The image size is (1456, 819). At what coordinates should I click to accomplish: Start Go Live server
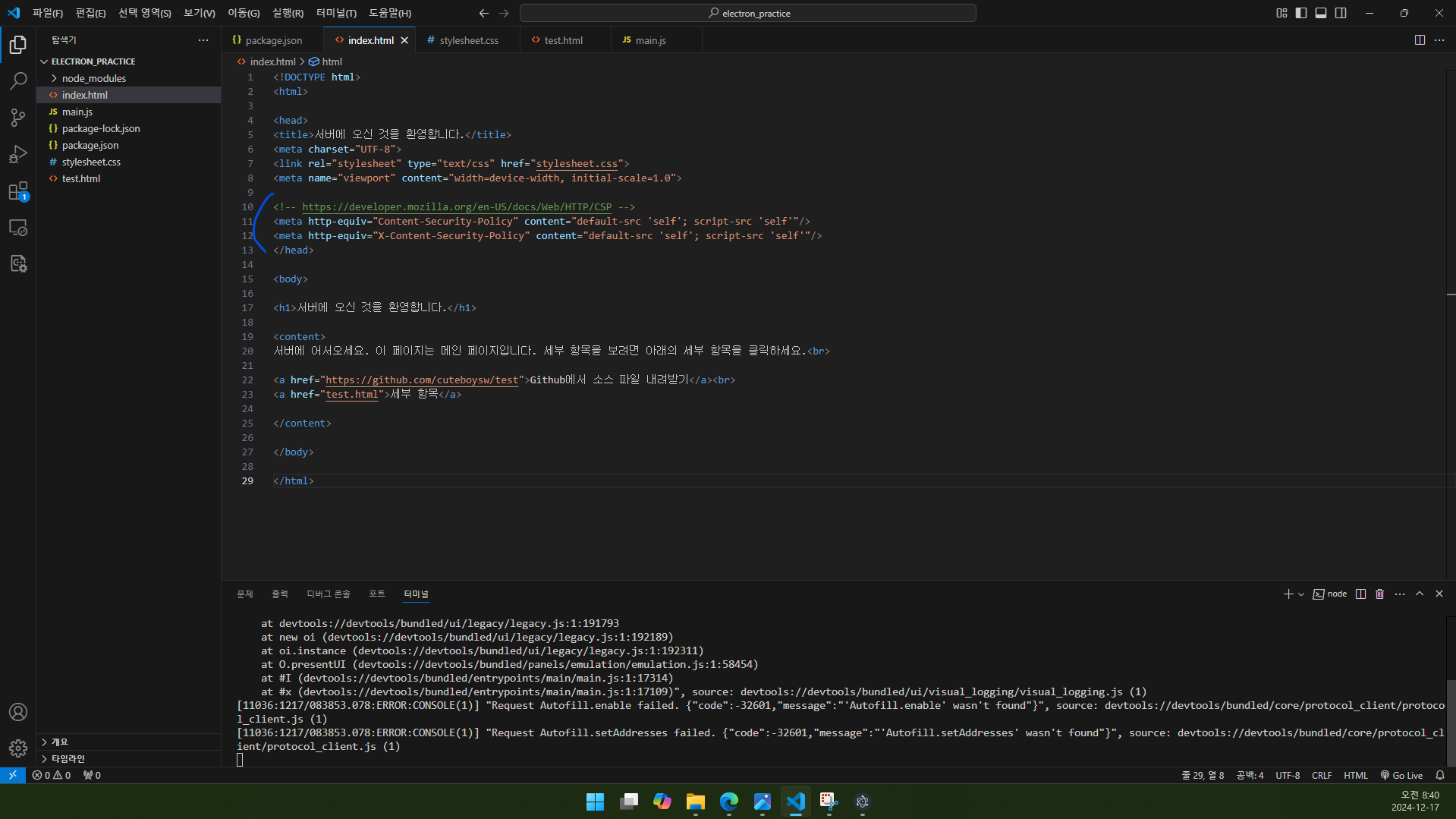pyautogui.click(x=1401, y=775)
